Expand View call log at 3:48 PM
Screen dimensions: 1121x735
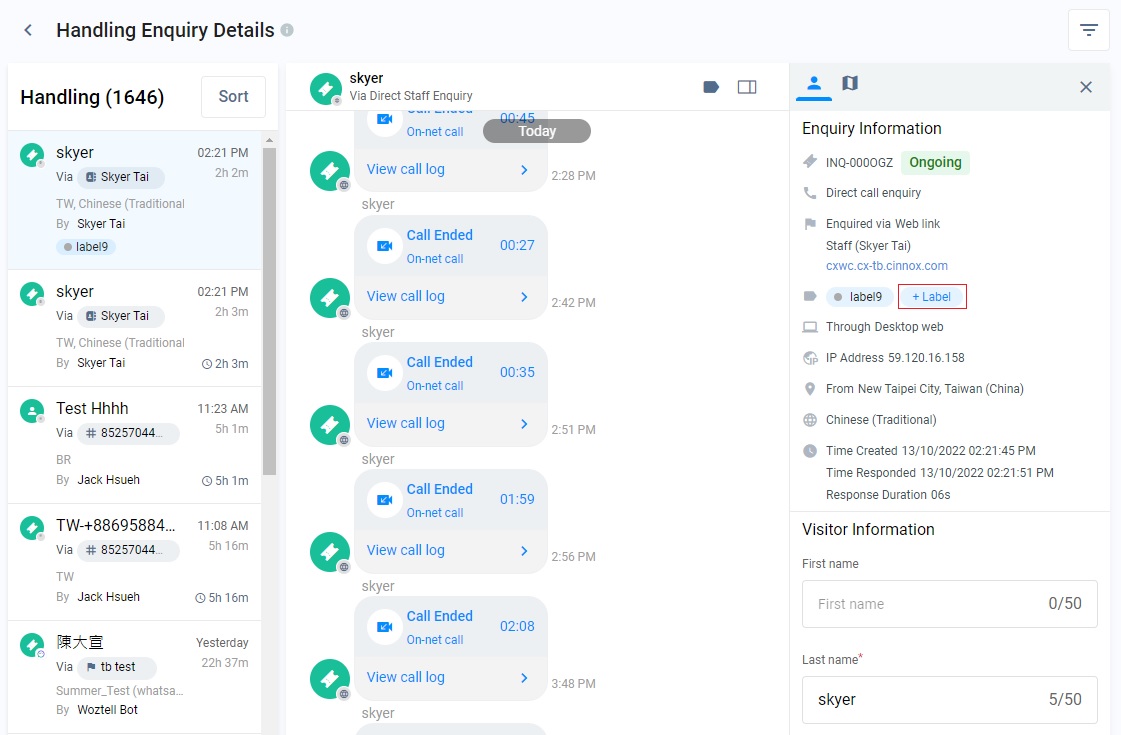[450, 677]
